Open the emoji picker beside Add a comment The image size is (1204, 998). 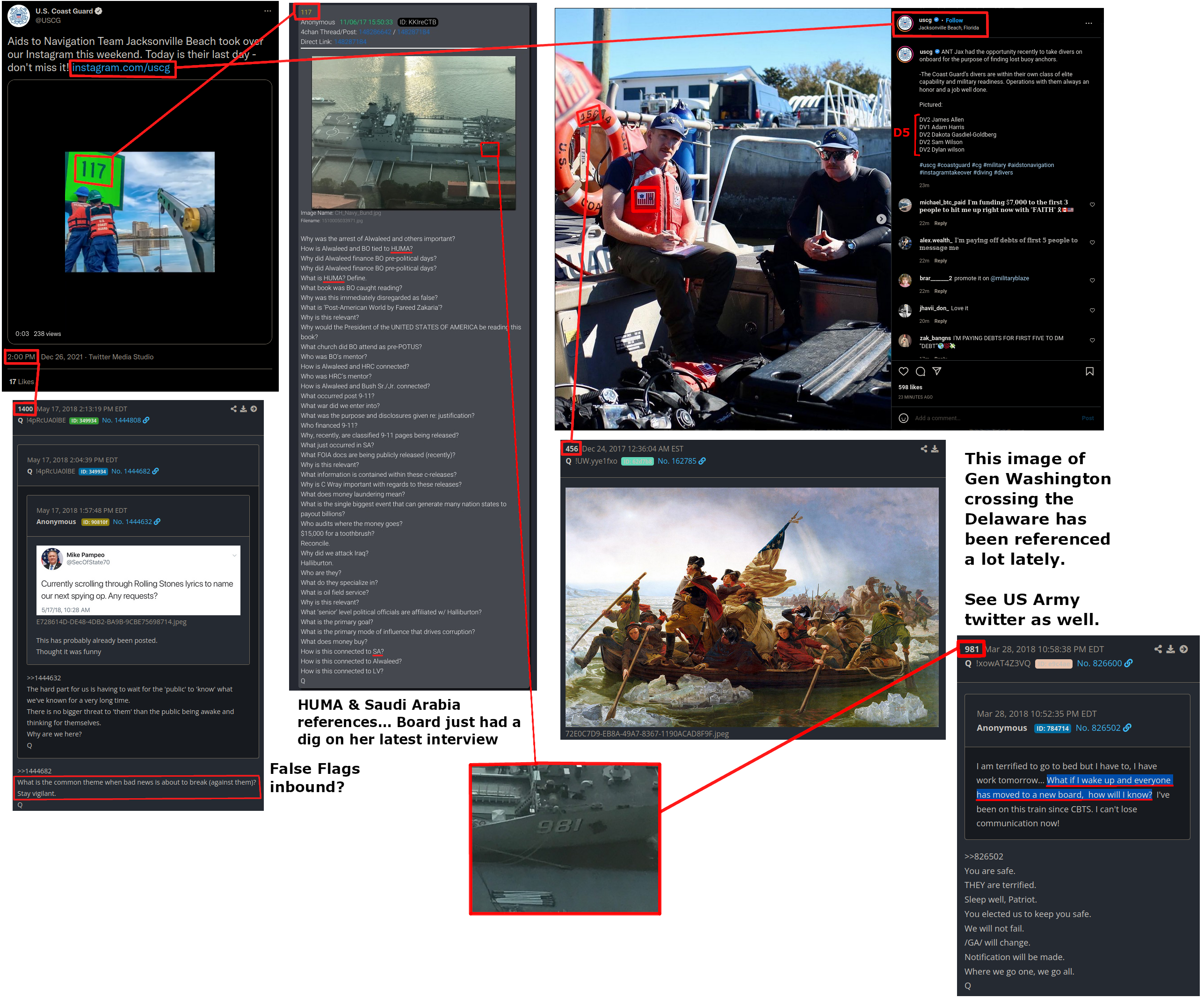click(x=904, y=418)
